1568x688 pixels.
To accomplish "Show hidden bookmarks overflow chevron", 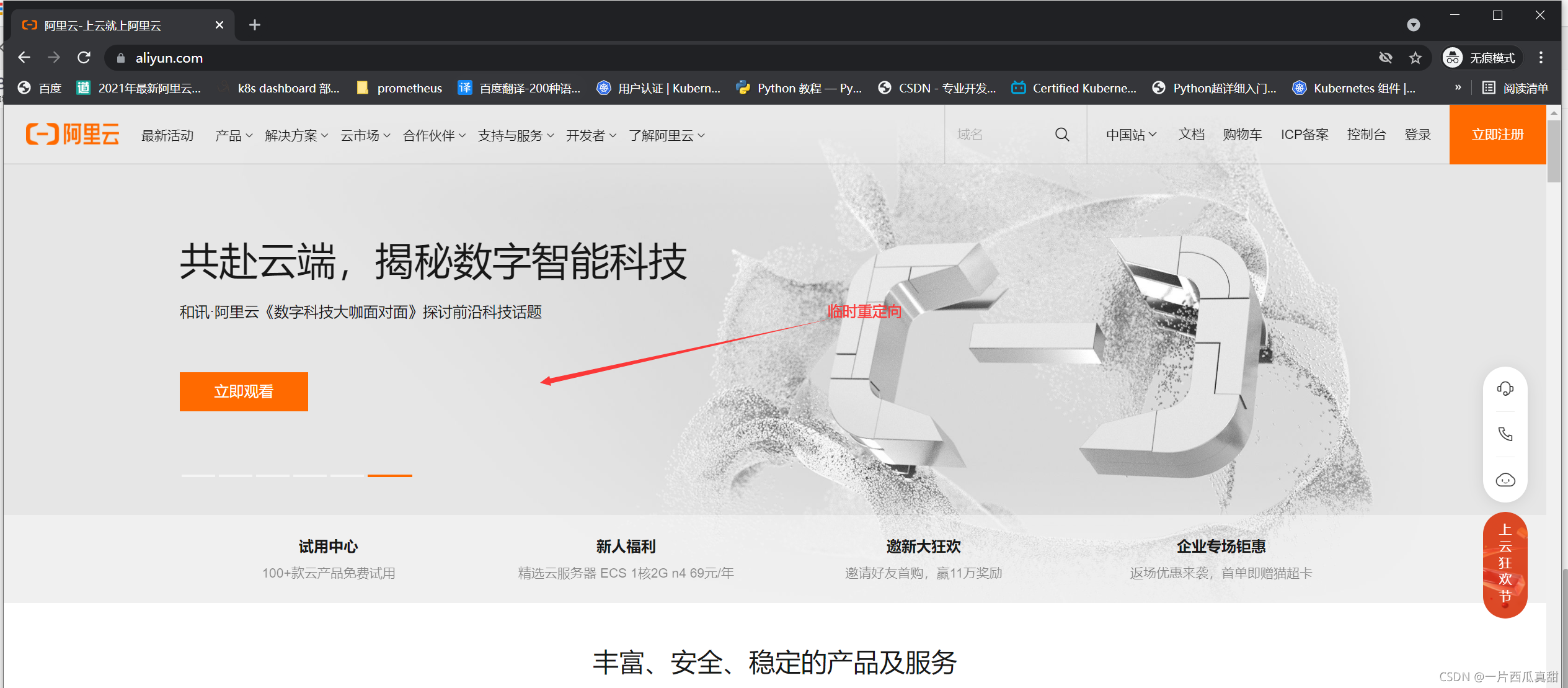I will (1458, 87).
